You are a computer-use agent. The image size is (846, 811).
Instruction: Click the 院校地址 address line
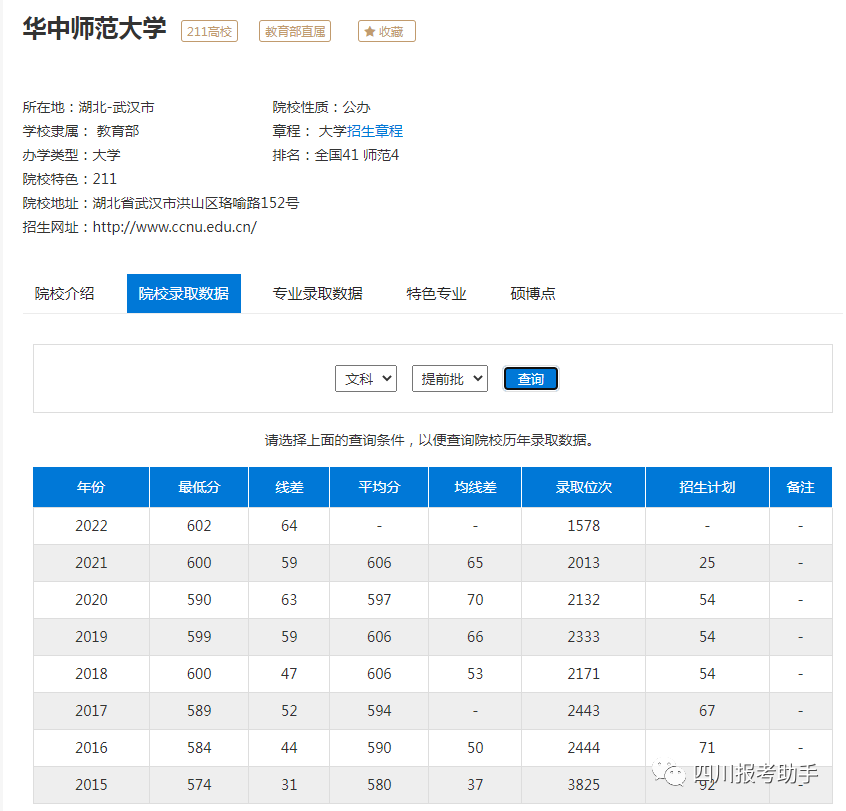(x=161, y=203)
